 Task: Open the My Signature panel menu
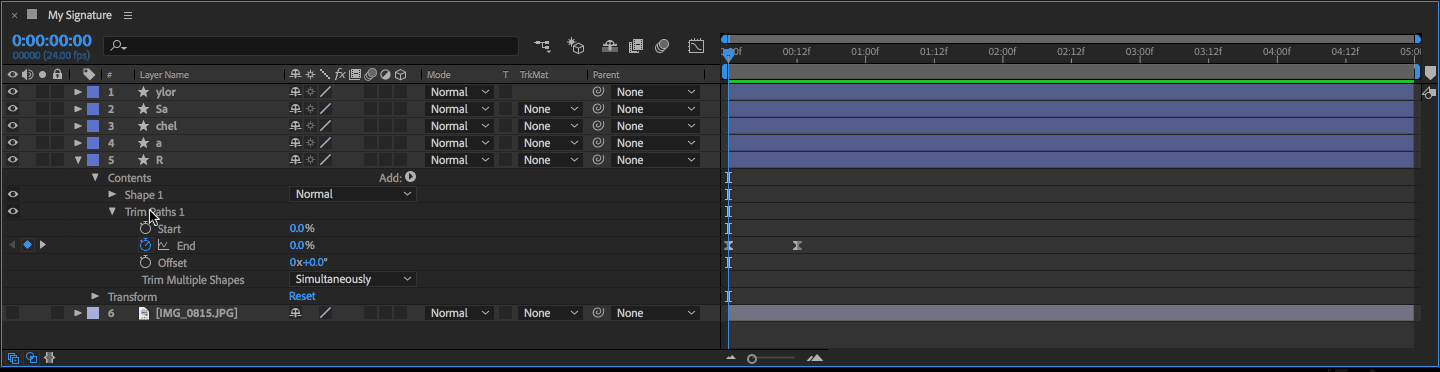pyautogui.click(x=127, y=15)
